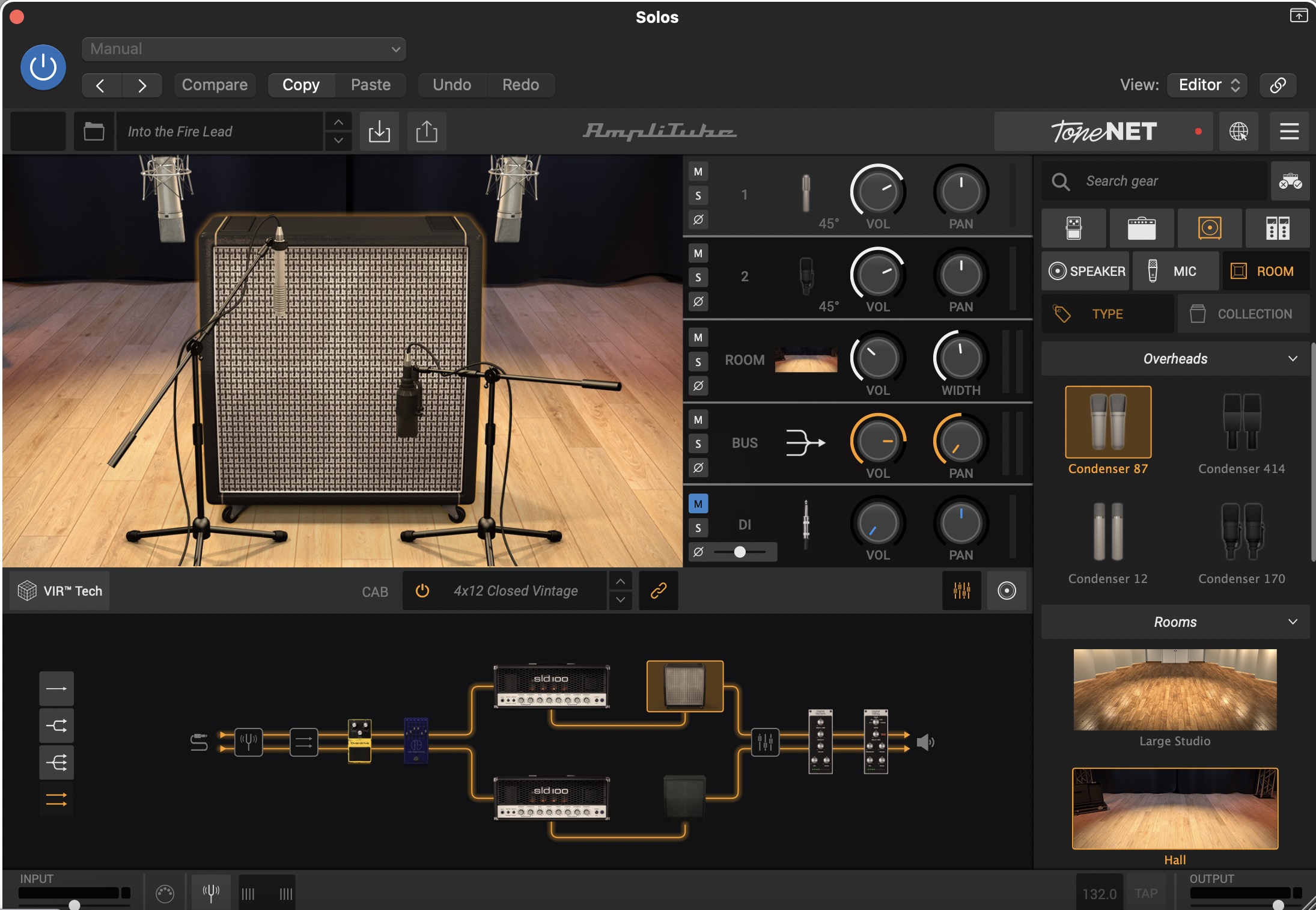Select the single serial signal routing icon
Viewport: 1316px width, 910px height.
56,689
